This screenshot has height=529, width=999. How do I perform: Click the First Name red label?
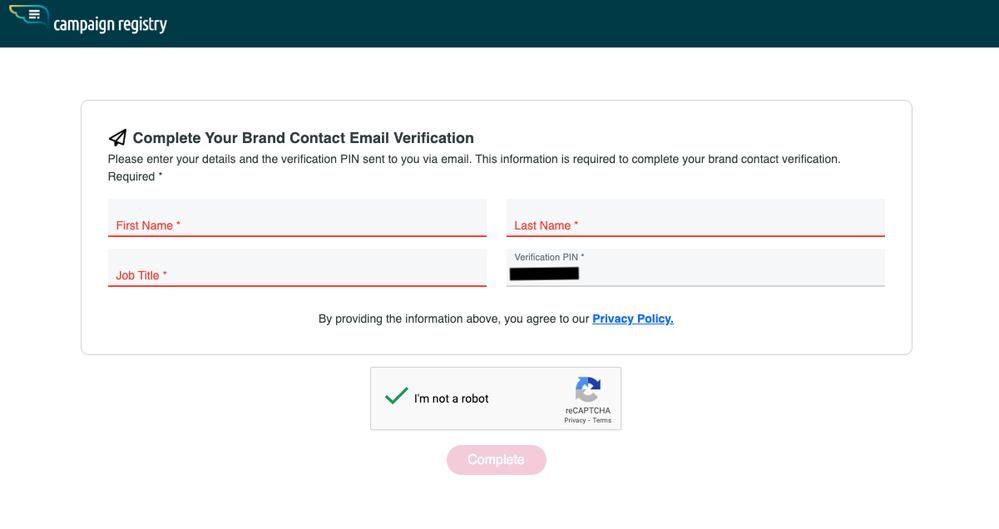(x=148, y=226)
